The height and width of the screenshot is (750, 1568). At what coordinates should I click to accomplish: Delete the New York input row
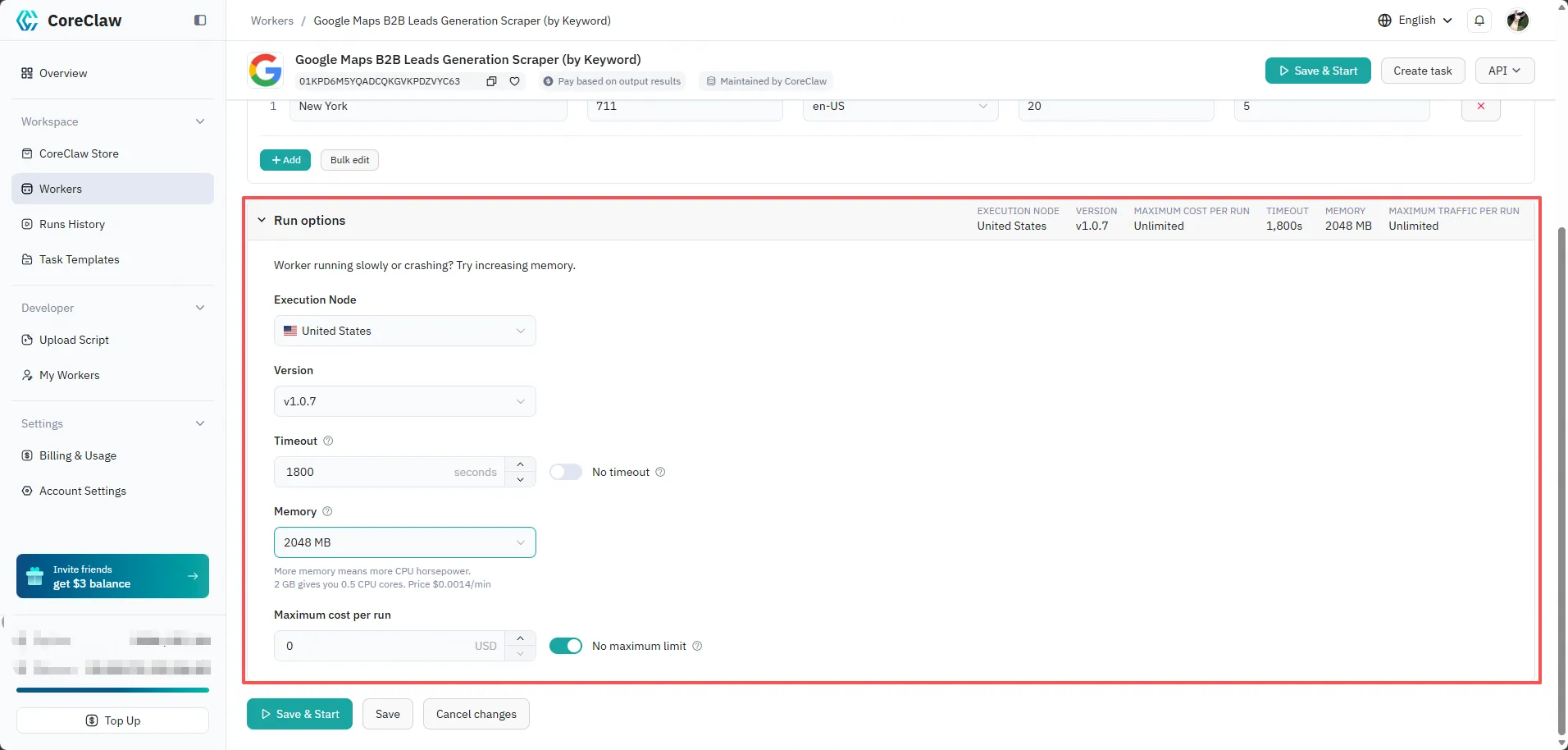[1481, 107]
